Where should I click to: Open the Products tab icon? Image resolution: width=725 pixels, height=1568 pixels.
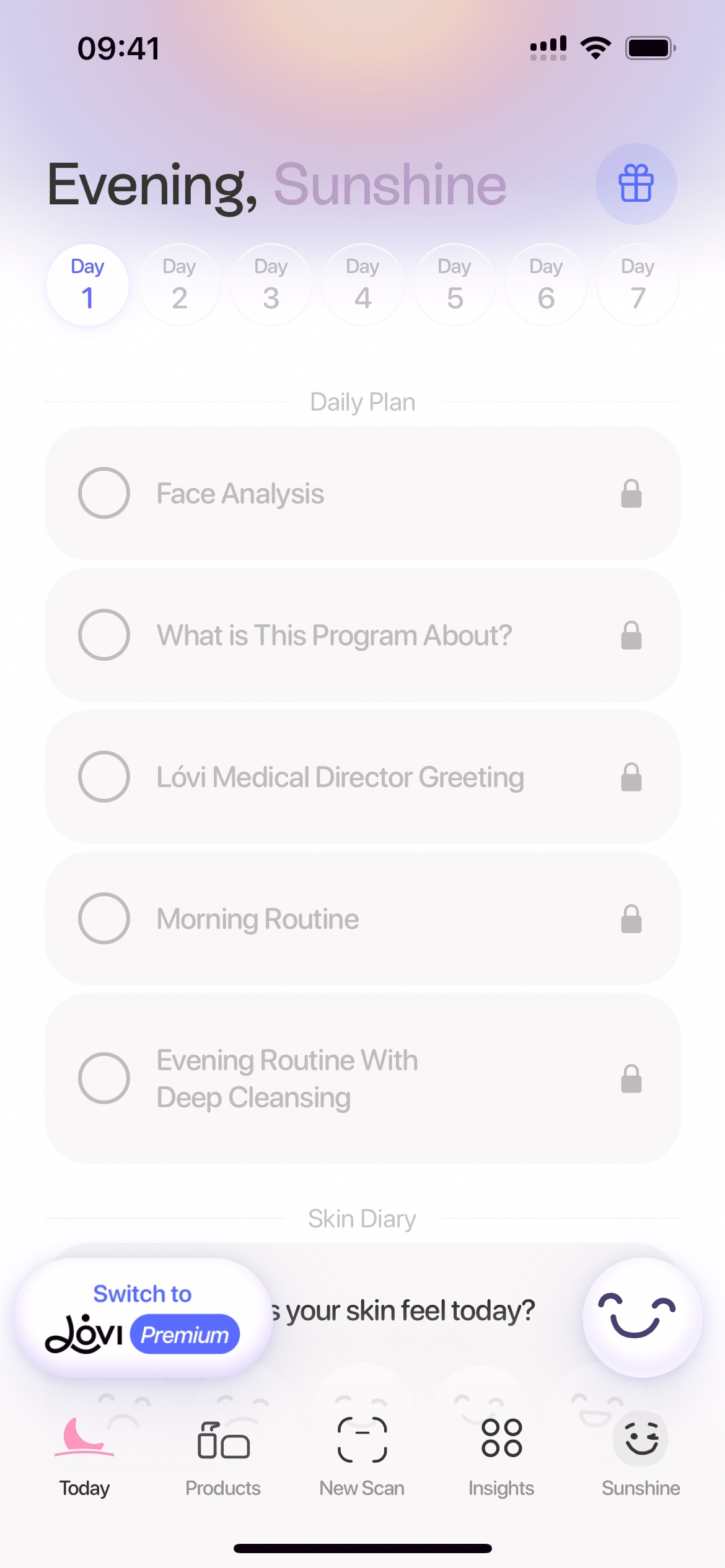[223, 1440]
